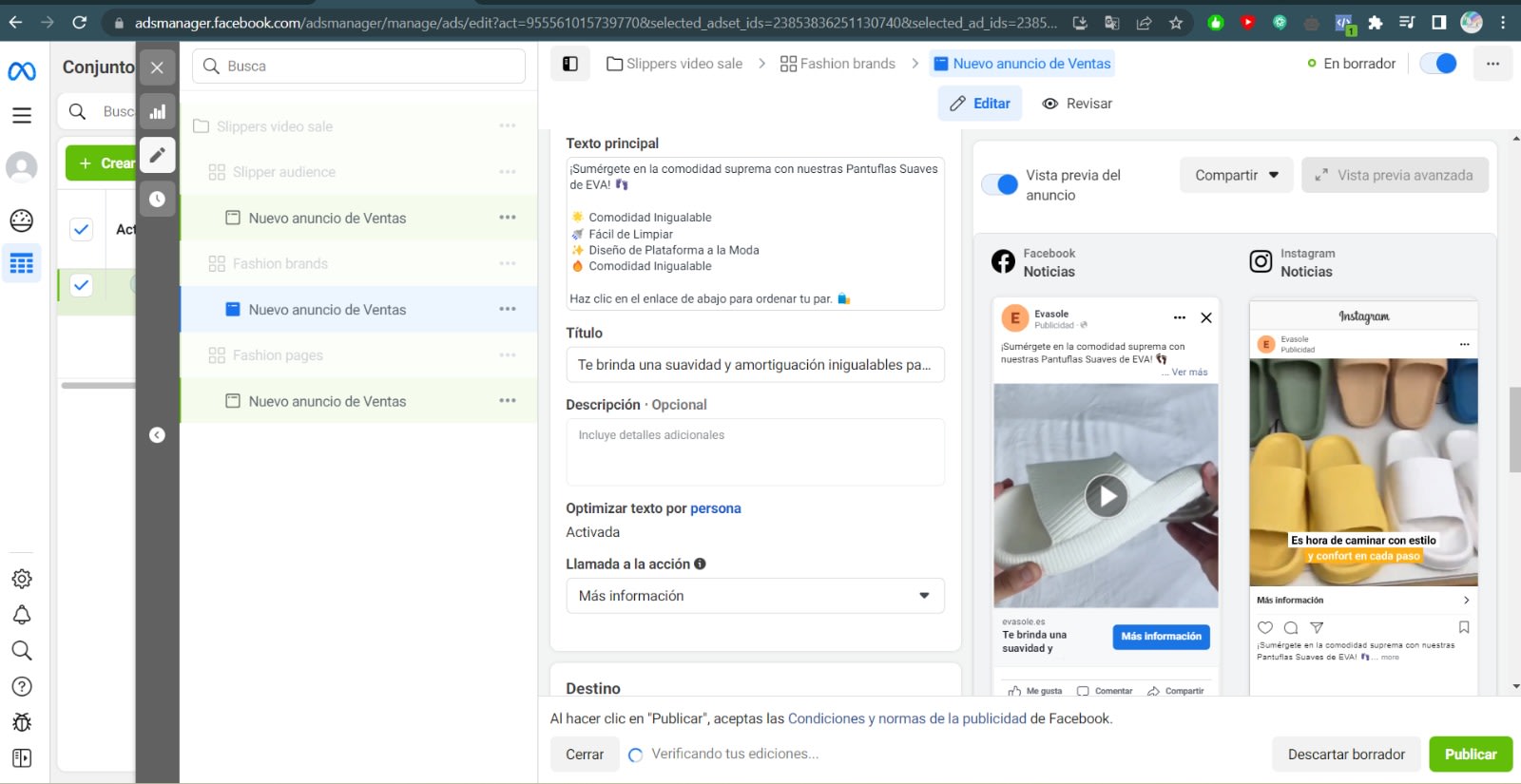Disable the Vista previa del anuncio toggle
This screenshot has height=784, width=1521.
click(x=999, y=184)
